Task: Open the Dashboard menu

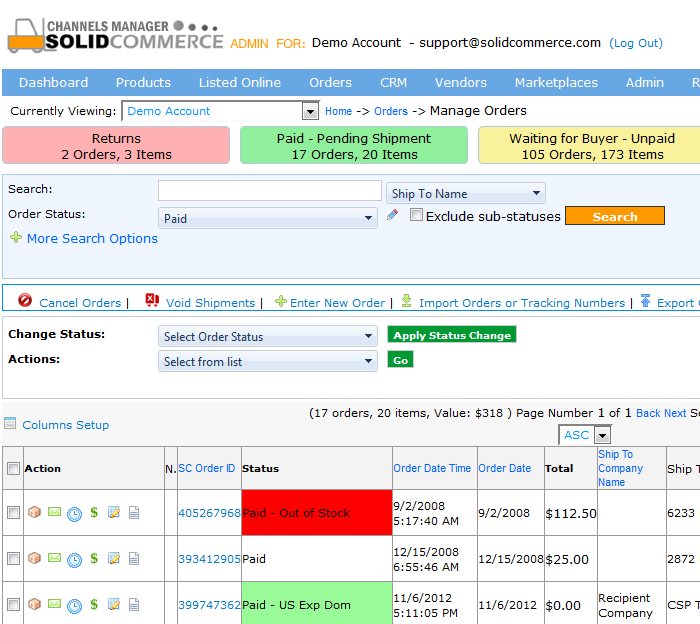Action: [53, 83]
